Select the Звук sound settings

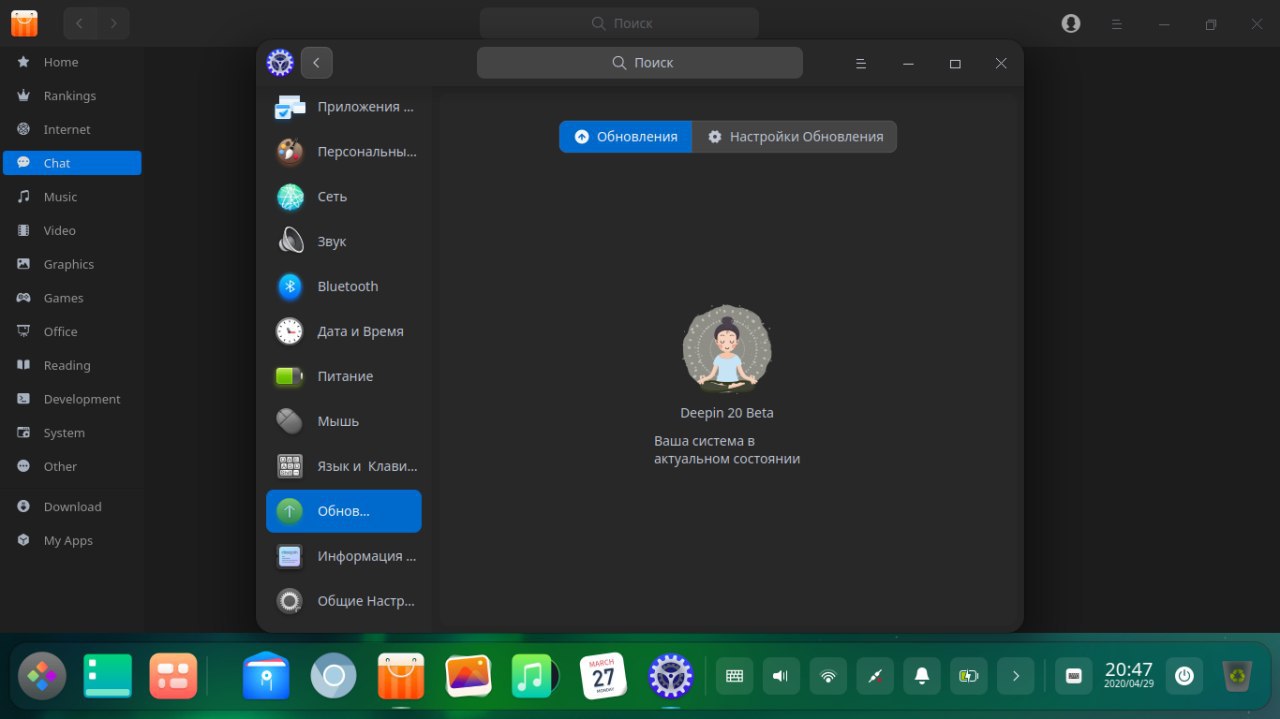point(343,242)
